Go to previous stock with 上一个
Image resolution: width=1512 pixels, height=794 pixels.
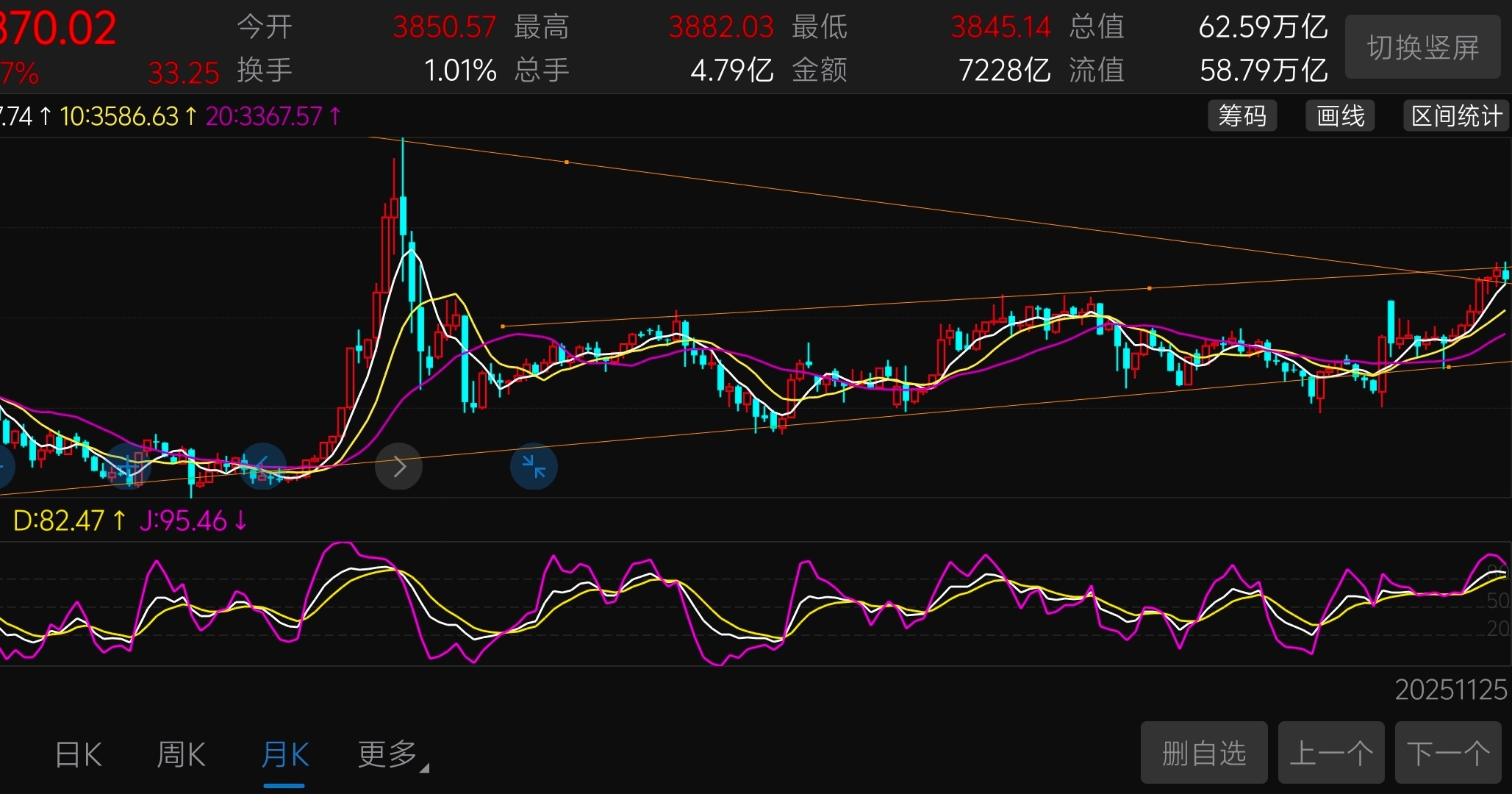[1330, 753]
